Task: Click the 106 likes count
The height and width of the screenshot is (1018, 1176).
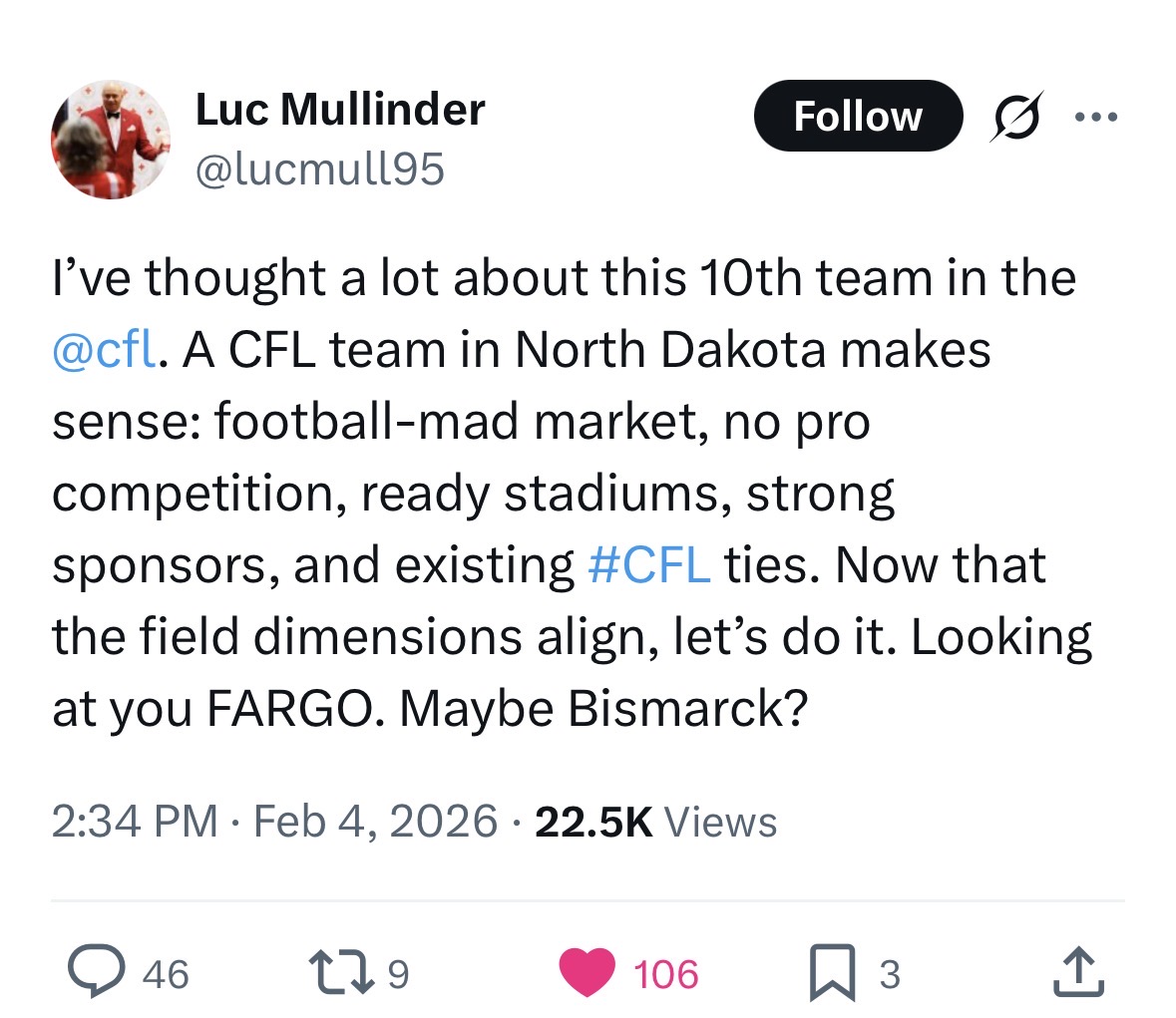Action: [x=666, y=973]
